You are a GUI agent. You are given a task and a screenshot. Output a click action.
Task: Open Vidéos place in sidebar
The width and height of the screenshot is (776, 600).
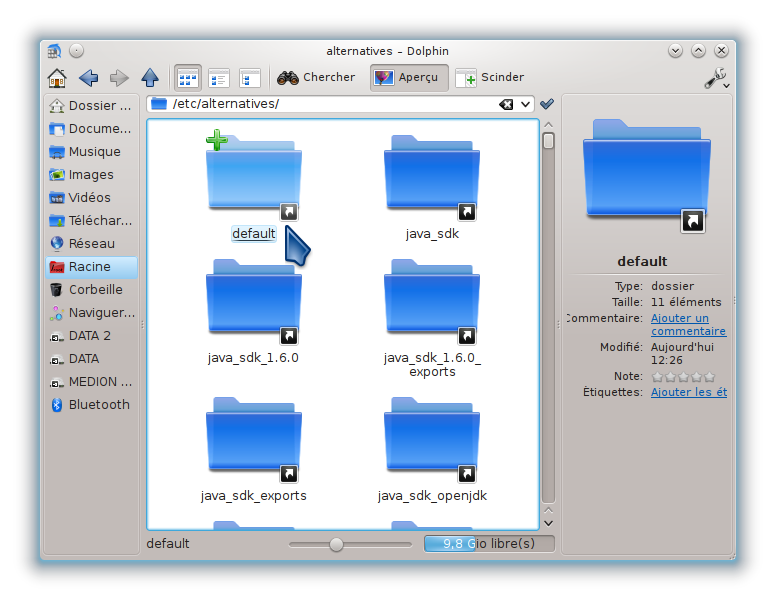pos(91,198)
